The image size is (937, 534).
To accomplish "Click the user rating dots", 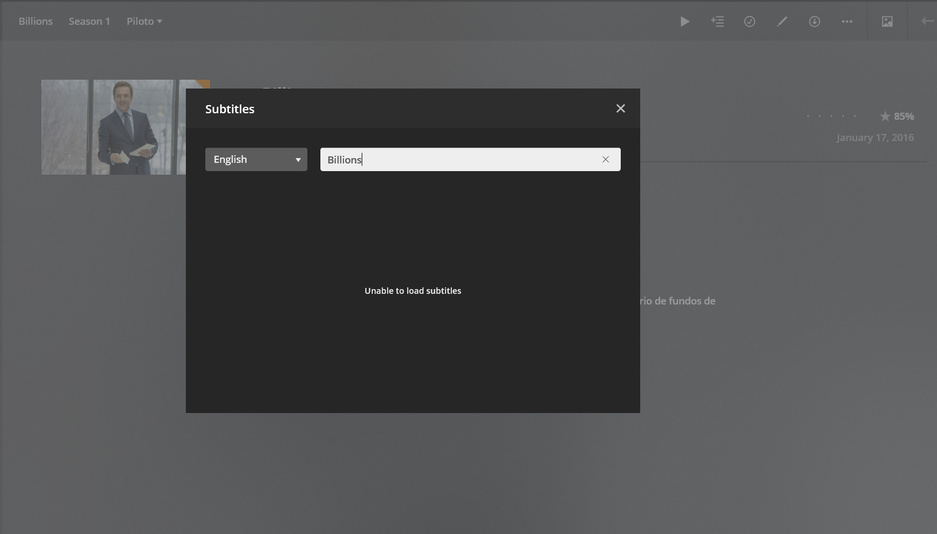I will [x=831, y=116].
